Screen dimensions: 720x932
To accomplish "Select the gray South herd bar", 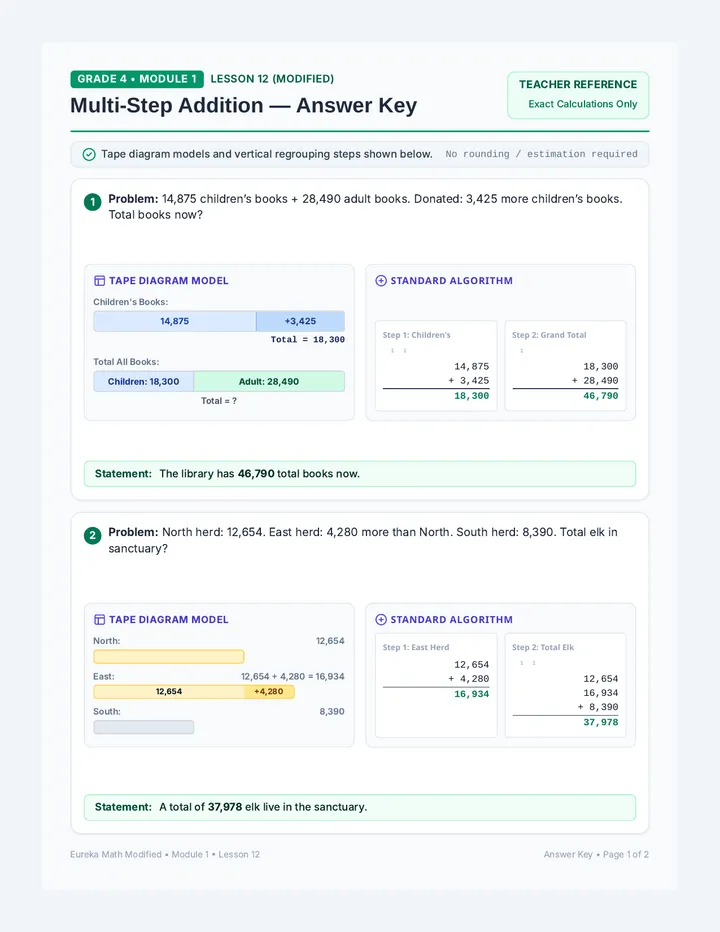I will (x=143, y=727).
